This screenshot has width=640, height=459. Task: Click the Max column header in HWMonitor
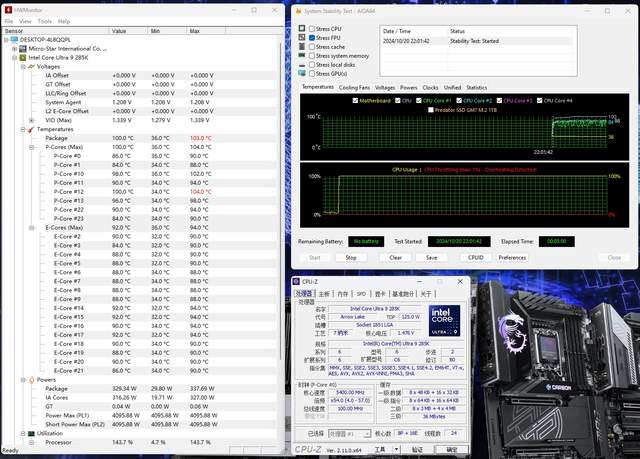click(206, 31)
